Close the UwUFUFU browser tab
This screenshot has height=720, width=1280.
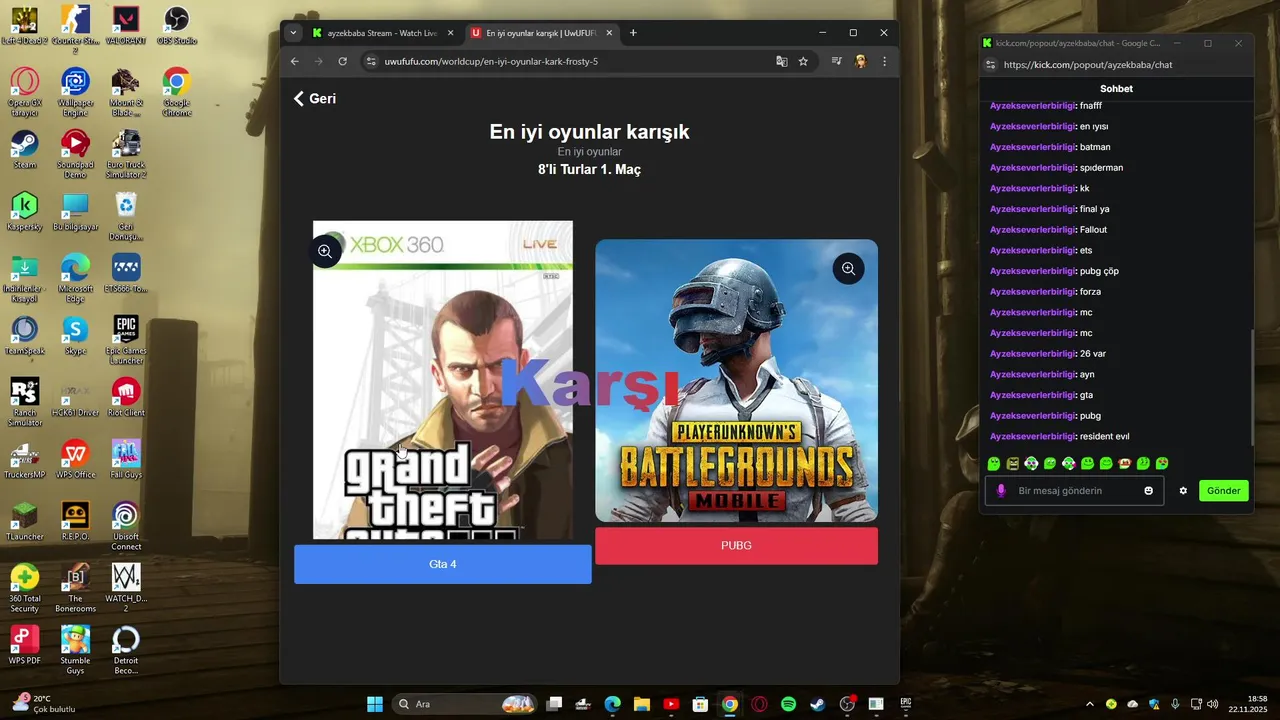point(609,33)
